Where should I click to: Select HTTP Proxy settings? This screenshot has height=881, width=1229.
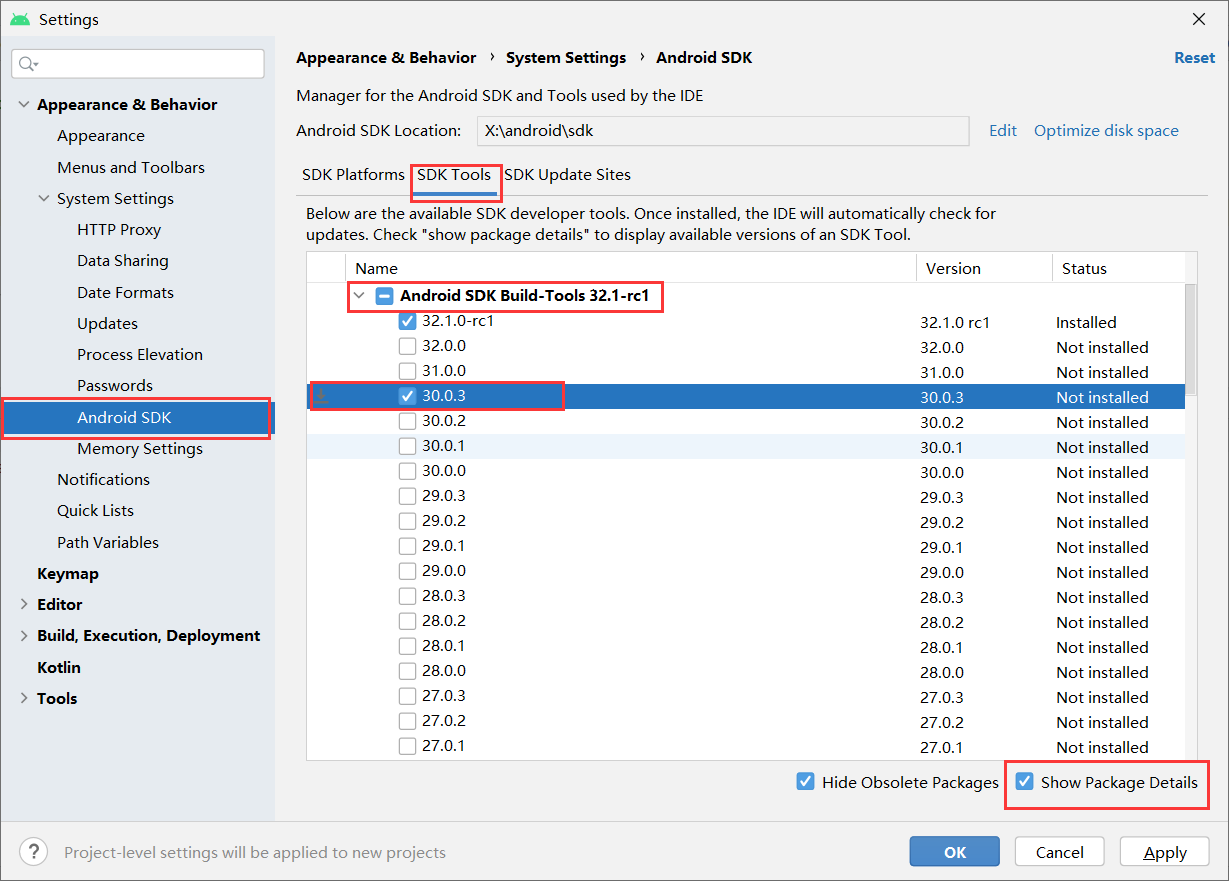(x=119, y=229)
